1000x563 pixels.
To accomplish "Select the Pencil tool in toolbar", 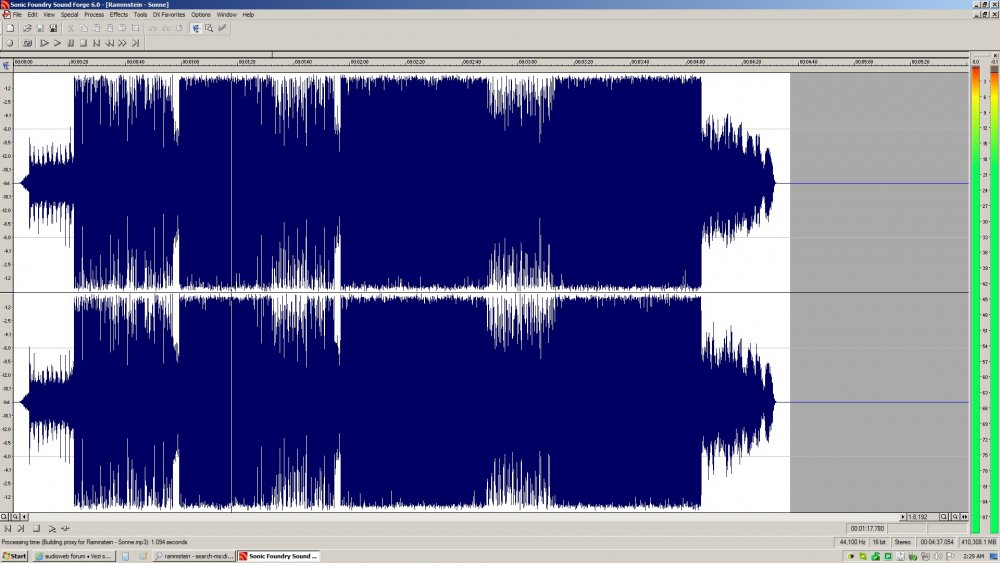I will tap(222, 28).
